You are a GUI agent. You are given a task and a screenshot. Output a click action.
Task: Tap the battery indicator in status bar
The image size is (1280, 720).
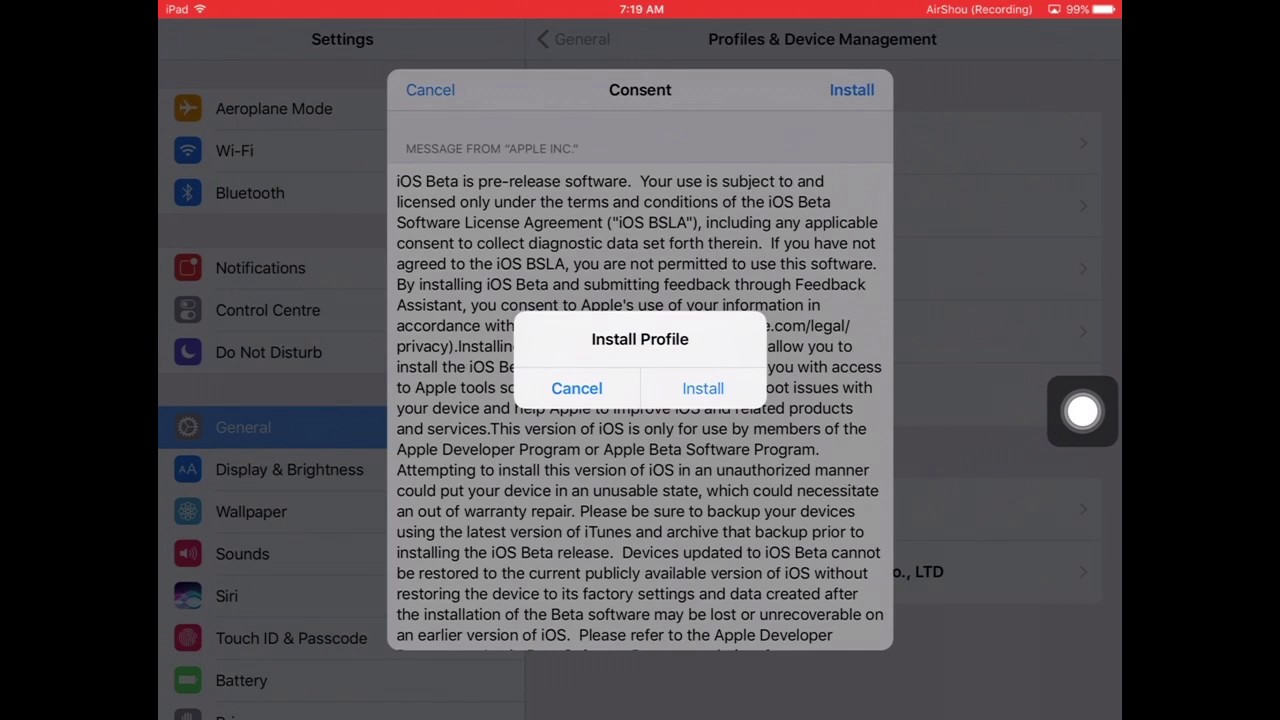pyautogui.click(x=1103, y=9)
